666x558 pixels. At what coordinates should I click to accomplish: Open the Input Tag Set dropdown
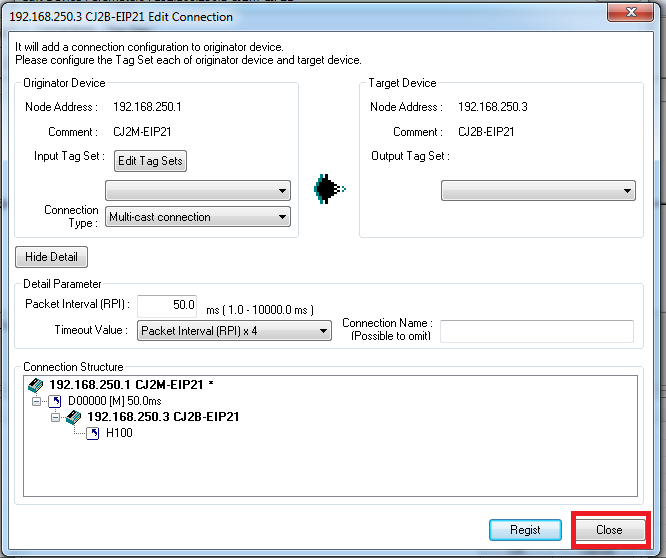(198, 191)
